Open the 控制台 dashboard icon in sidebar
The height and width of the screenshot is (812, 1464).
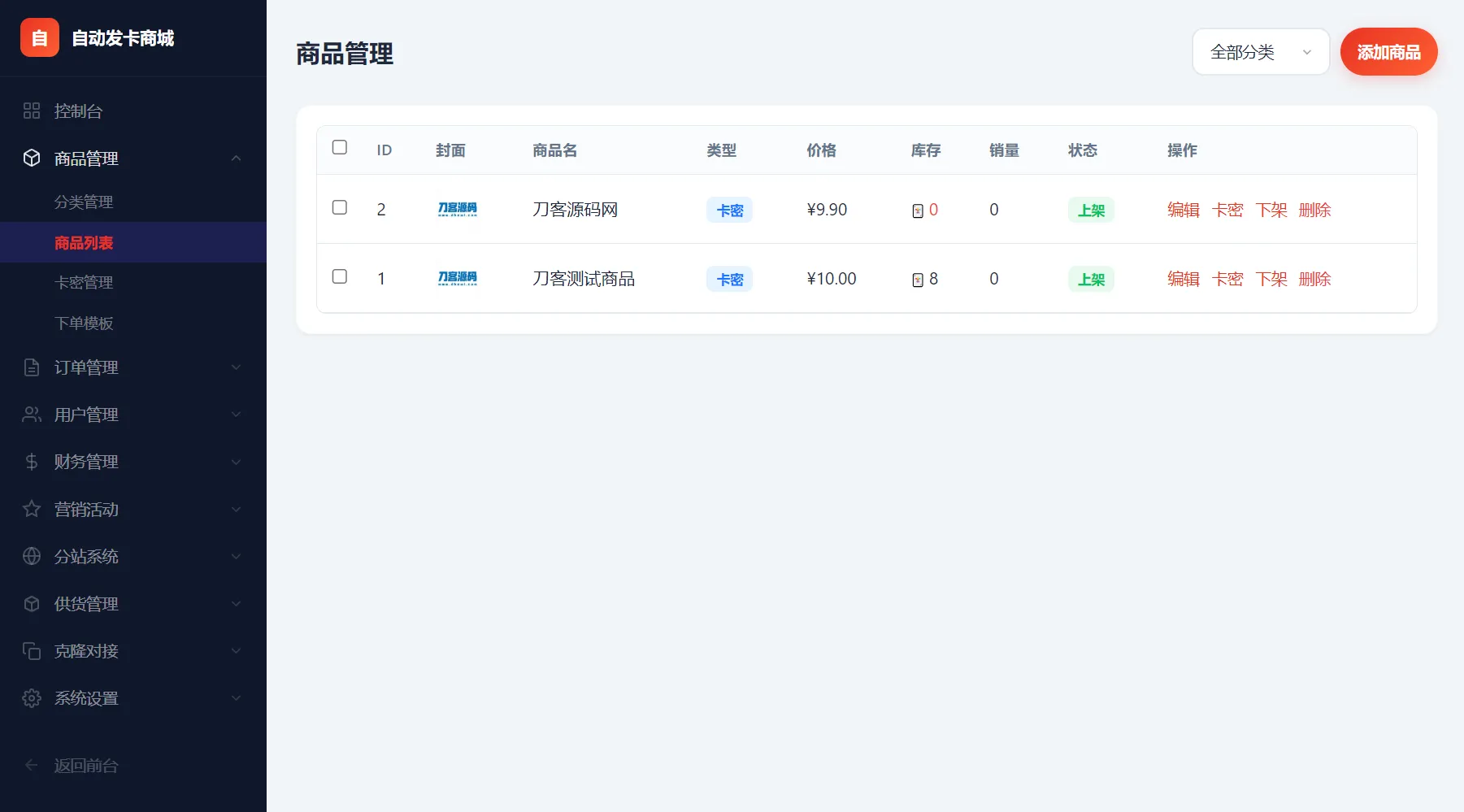click(31, 111)
